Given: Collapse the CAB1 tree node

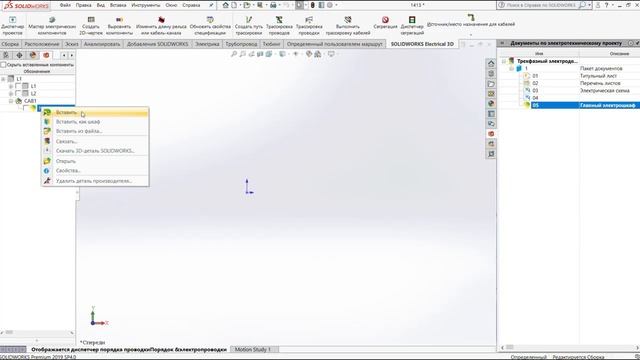Looking at the screenshot, I should 11,101.
